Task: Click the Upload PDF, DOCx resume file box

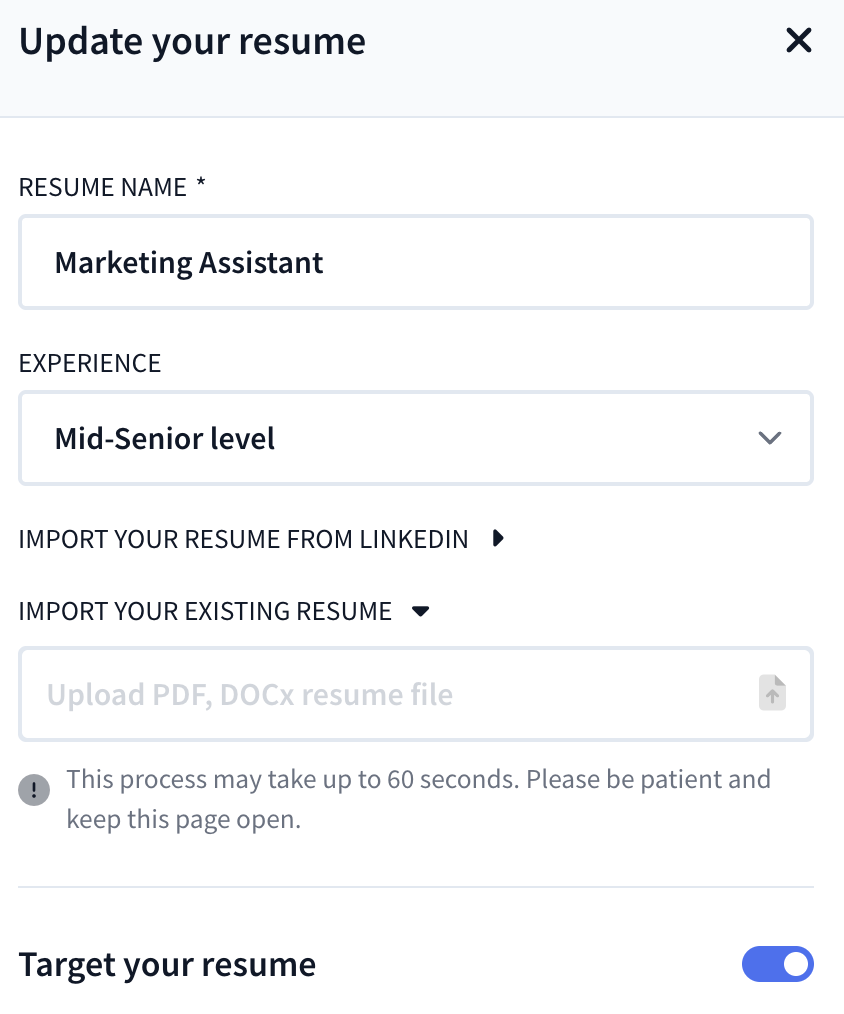Action: pos(400,693)
